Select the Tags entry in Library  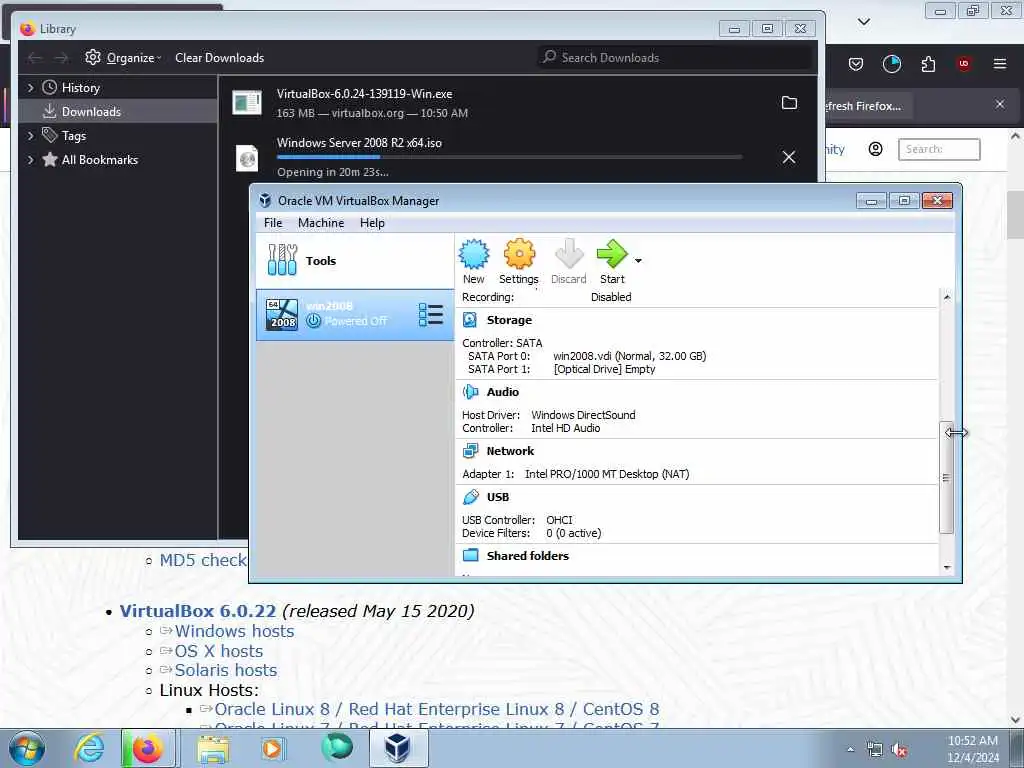(74, 136)
